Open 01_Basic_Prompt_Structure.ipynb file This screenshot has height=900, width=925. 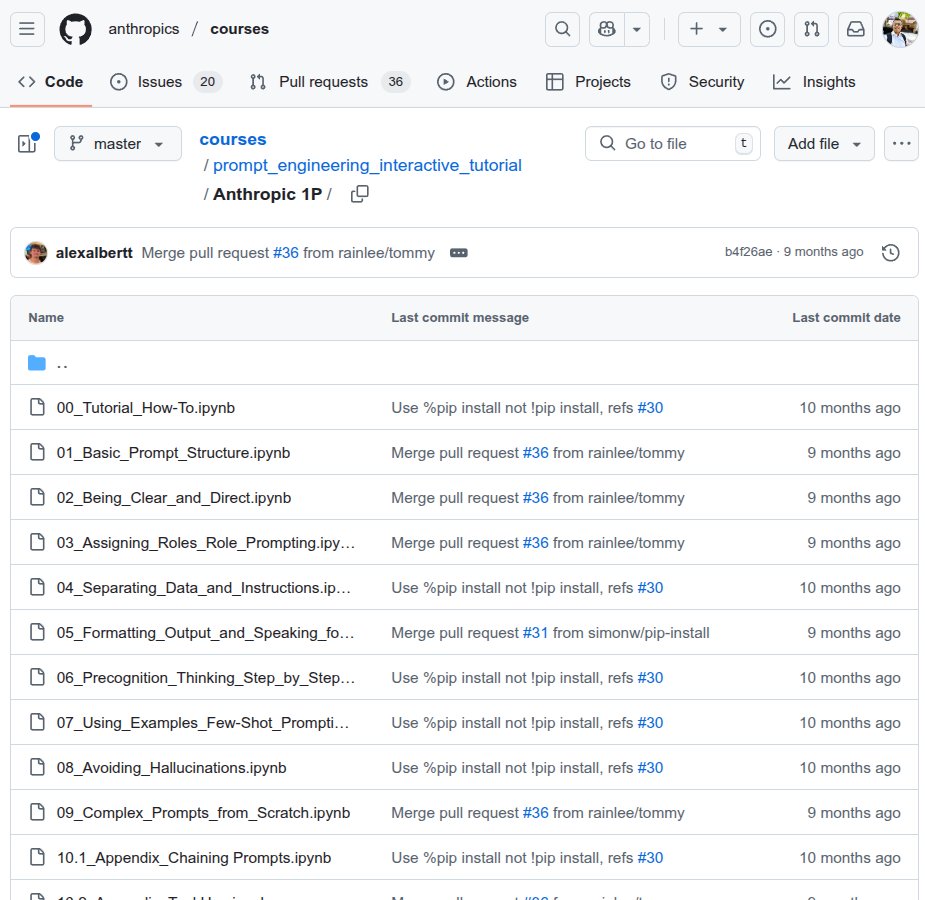coord(173,453)
